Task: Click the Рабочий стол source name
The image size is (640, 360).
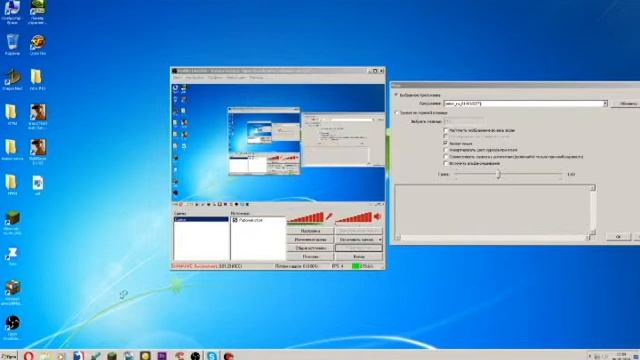Action: [251, 220]
